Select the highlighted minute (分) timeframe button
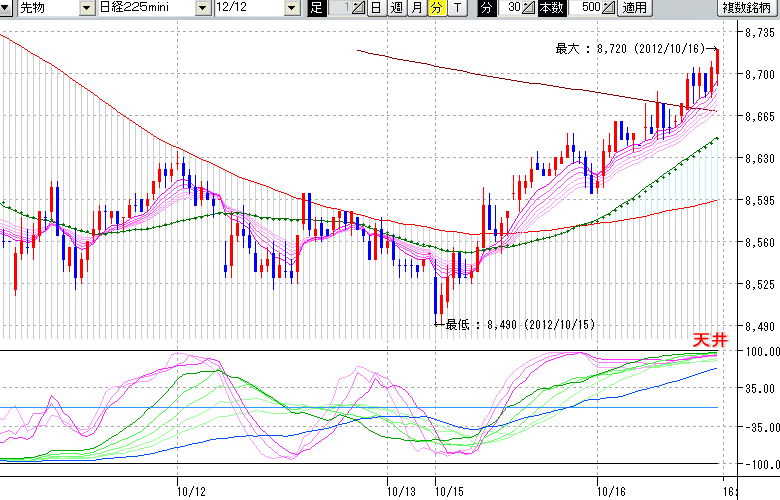Image resolution: width=780 pixels, height=500 pixels. tap(436, 8)
